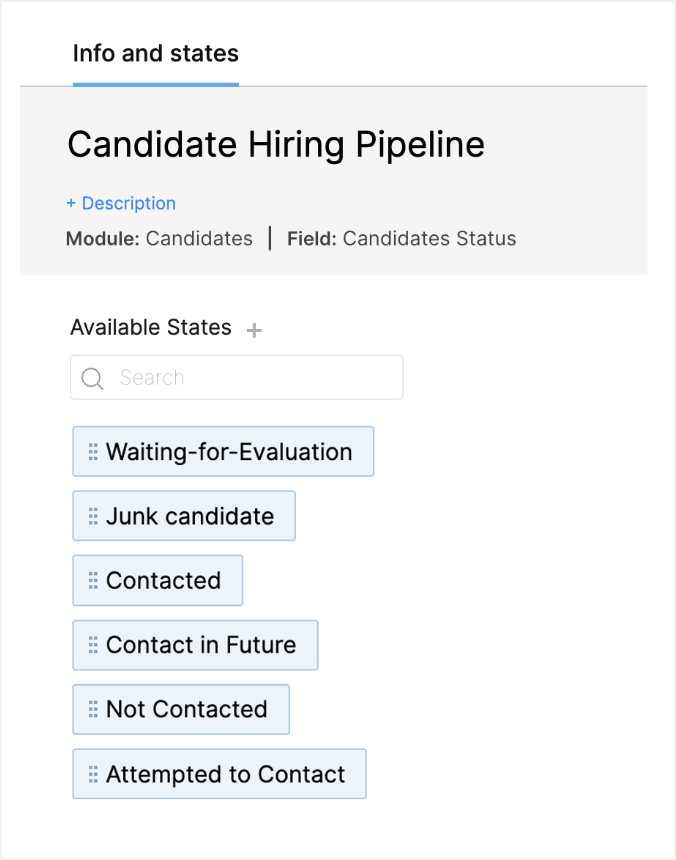676x860 pixels.
Task: Switch to the Info and states tab
Action: tap(156, 53)
